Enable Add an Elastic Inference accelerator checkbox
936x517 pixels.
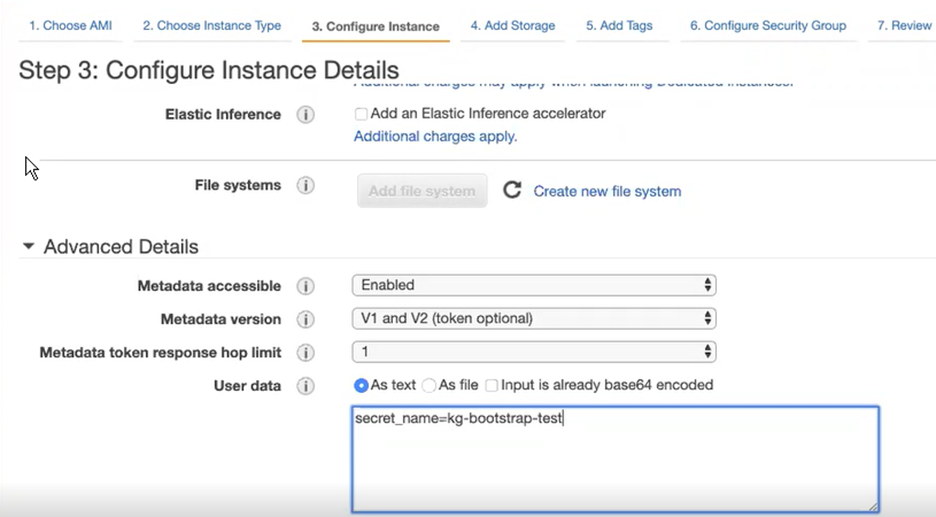coord(361,114)
